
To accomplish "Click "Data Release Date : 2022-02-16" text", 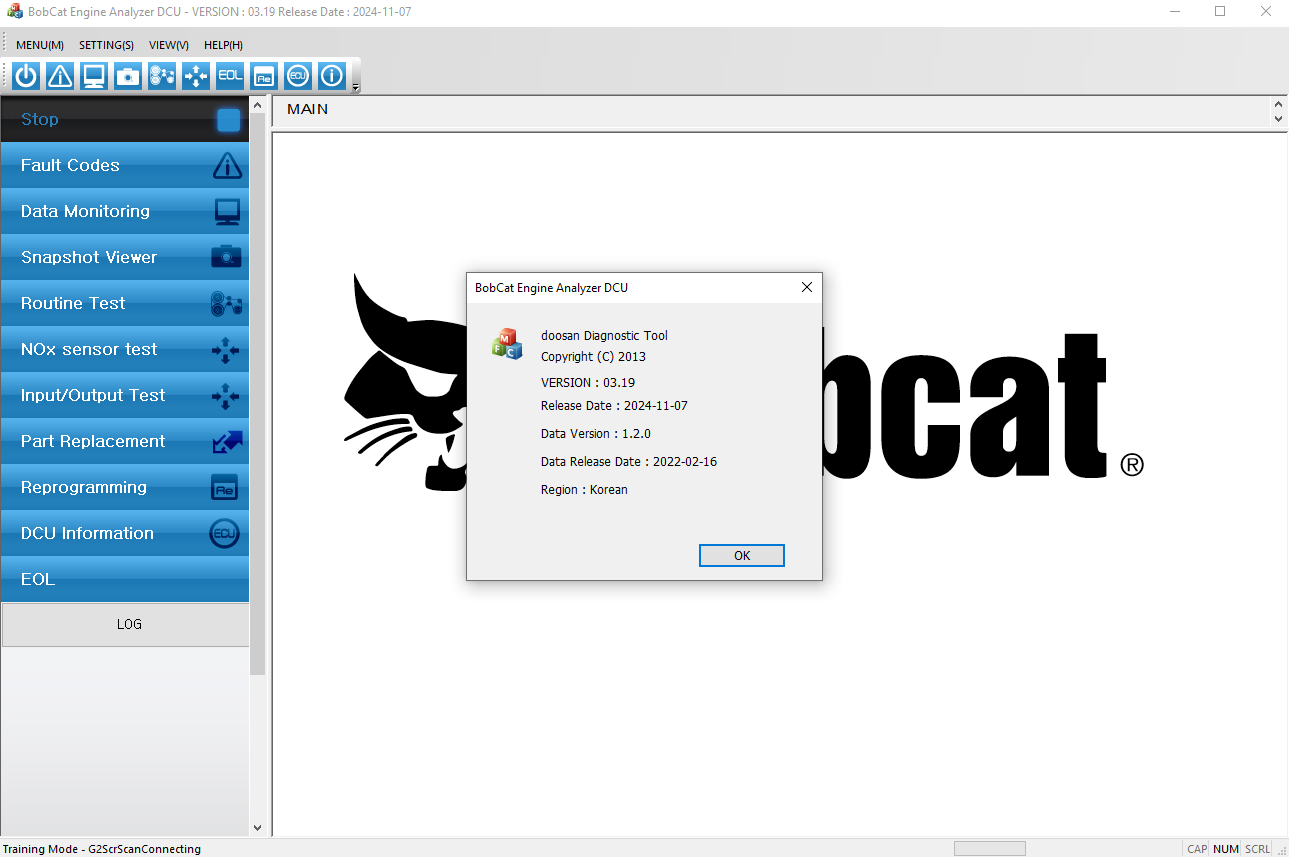I will (629, 462).
